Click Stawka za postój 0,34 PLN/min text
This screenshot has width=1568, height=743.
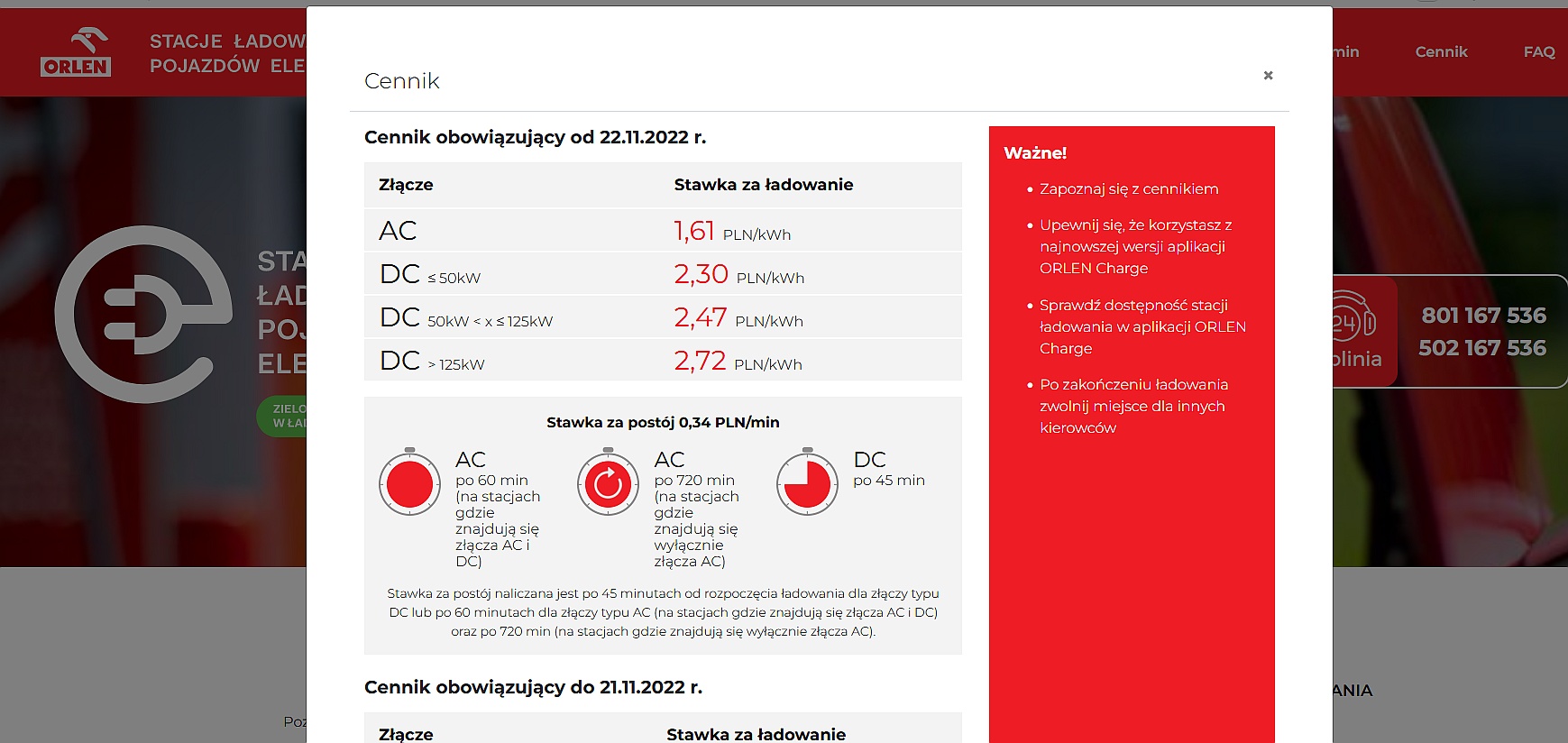click(663, 422)
